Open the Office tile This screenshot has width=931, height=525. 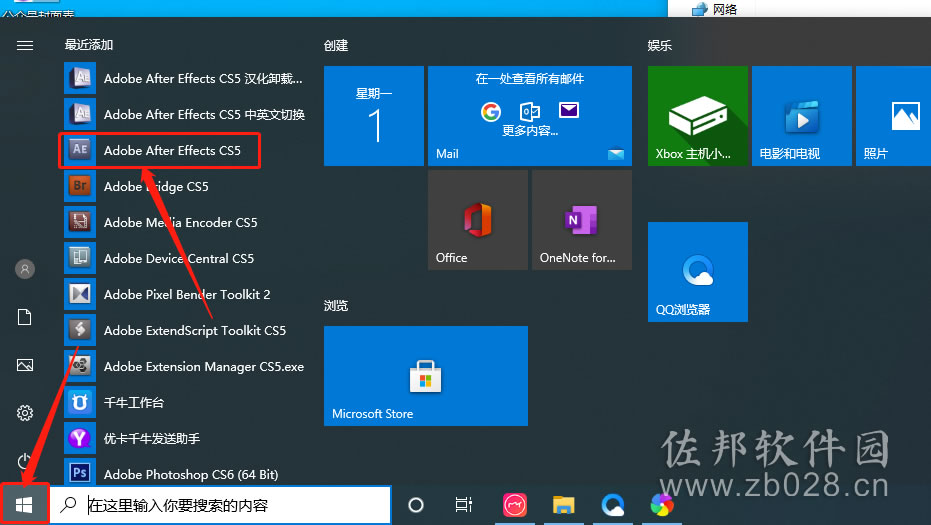478,220
